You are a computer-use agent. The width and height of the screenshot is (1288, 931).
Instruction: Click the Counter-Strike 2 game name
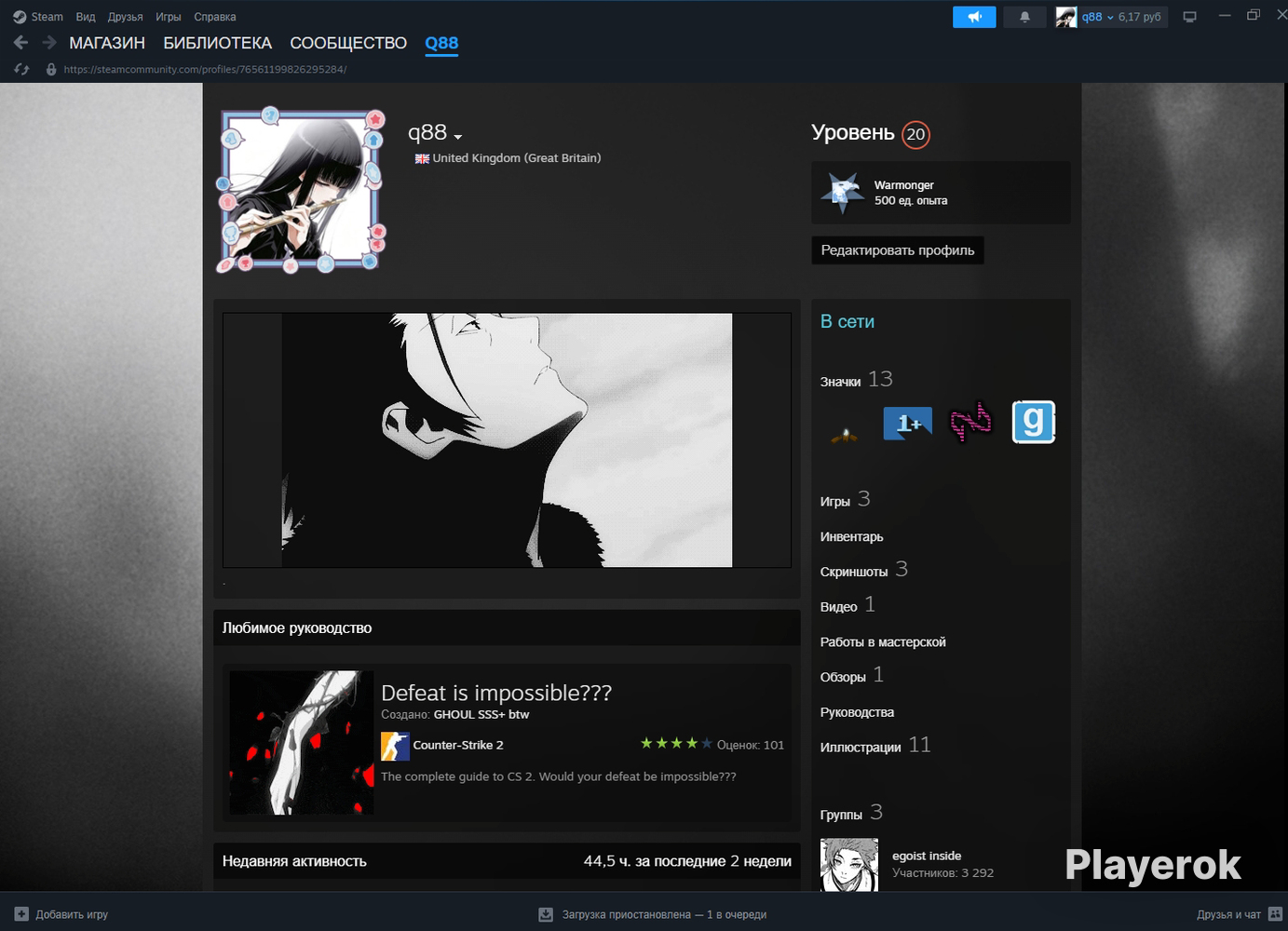coord(458,746)
